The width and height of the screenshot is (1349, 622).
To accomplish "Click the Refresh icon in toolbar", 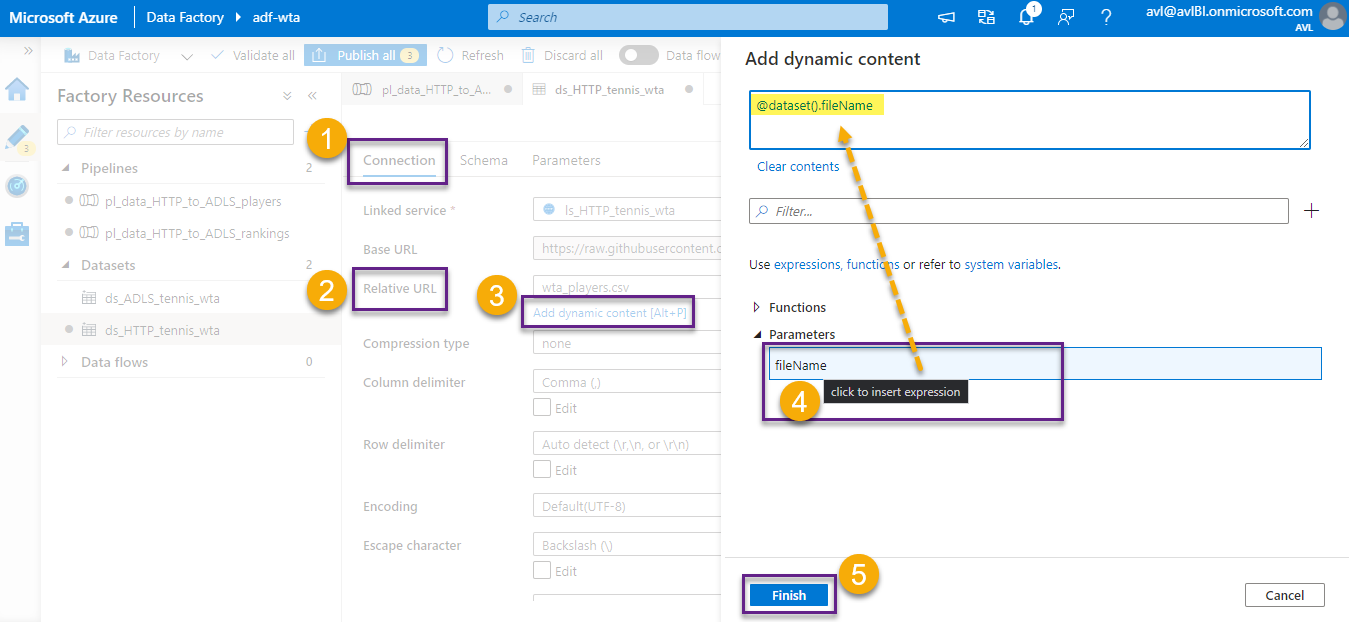I will click(x=446, y=55).
